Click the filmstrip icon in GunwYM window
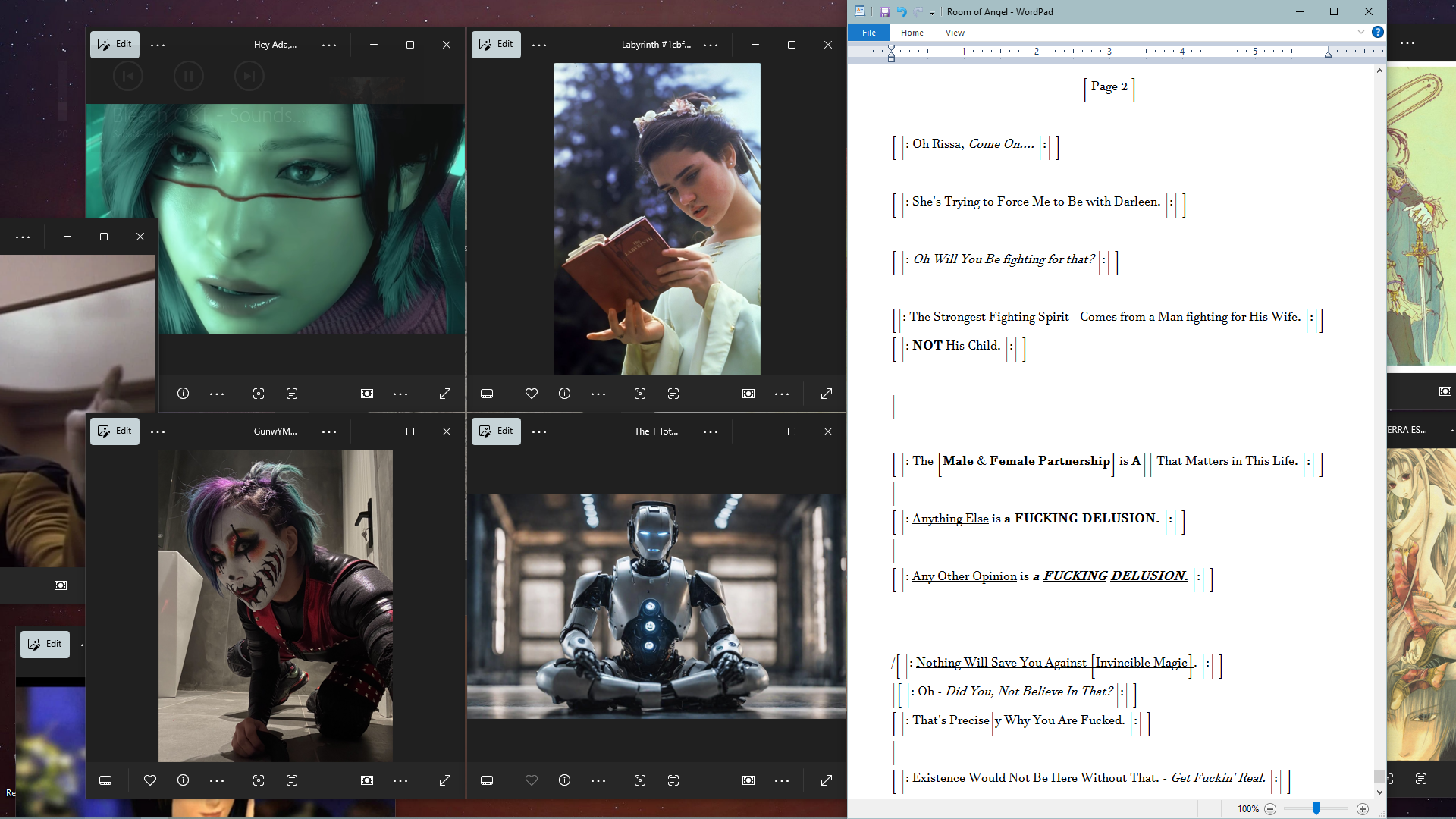 [105, 780]
